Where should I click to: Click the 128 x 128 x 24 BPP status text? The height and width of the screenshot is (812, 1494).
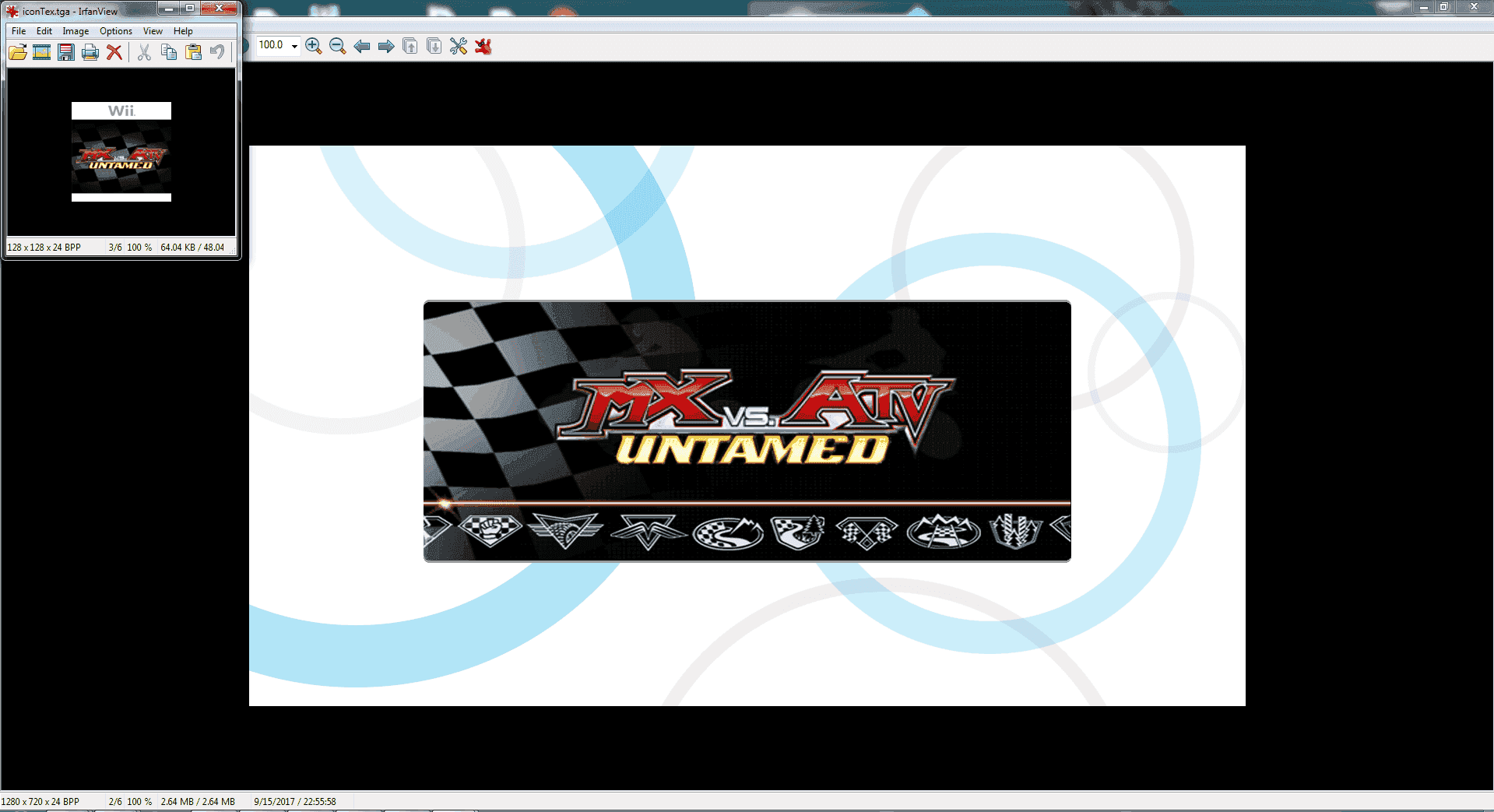click(44, 248)
